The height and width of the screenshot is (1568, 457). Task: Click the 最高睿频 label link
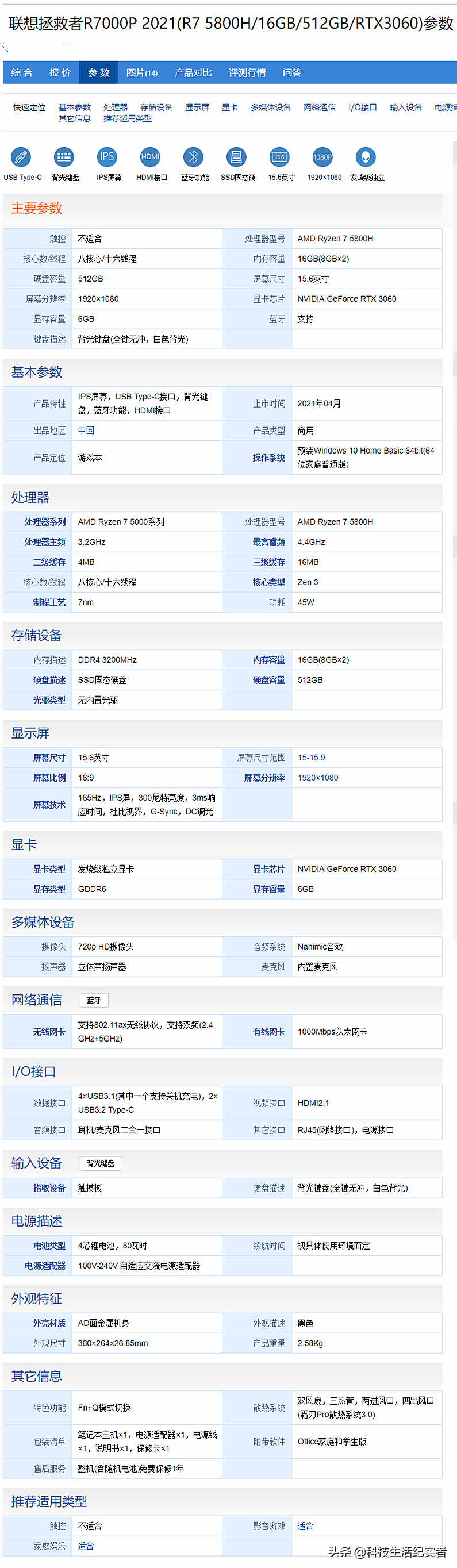click(269, 542)
